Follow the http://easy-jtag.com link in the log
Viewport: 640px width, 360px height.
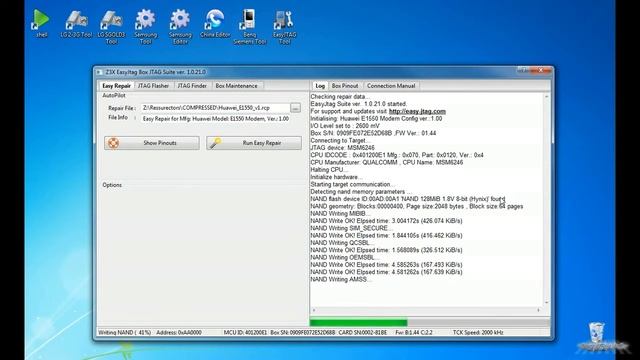tap(417, 111)
